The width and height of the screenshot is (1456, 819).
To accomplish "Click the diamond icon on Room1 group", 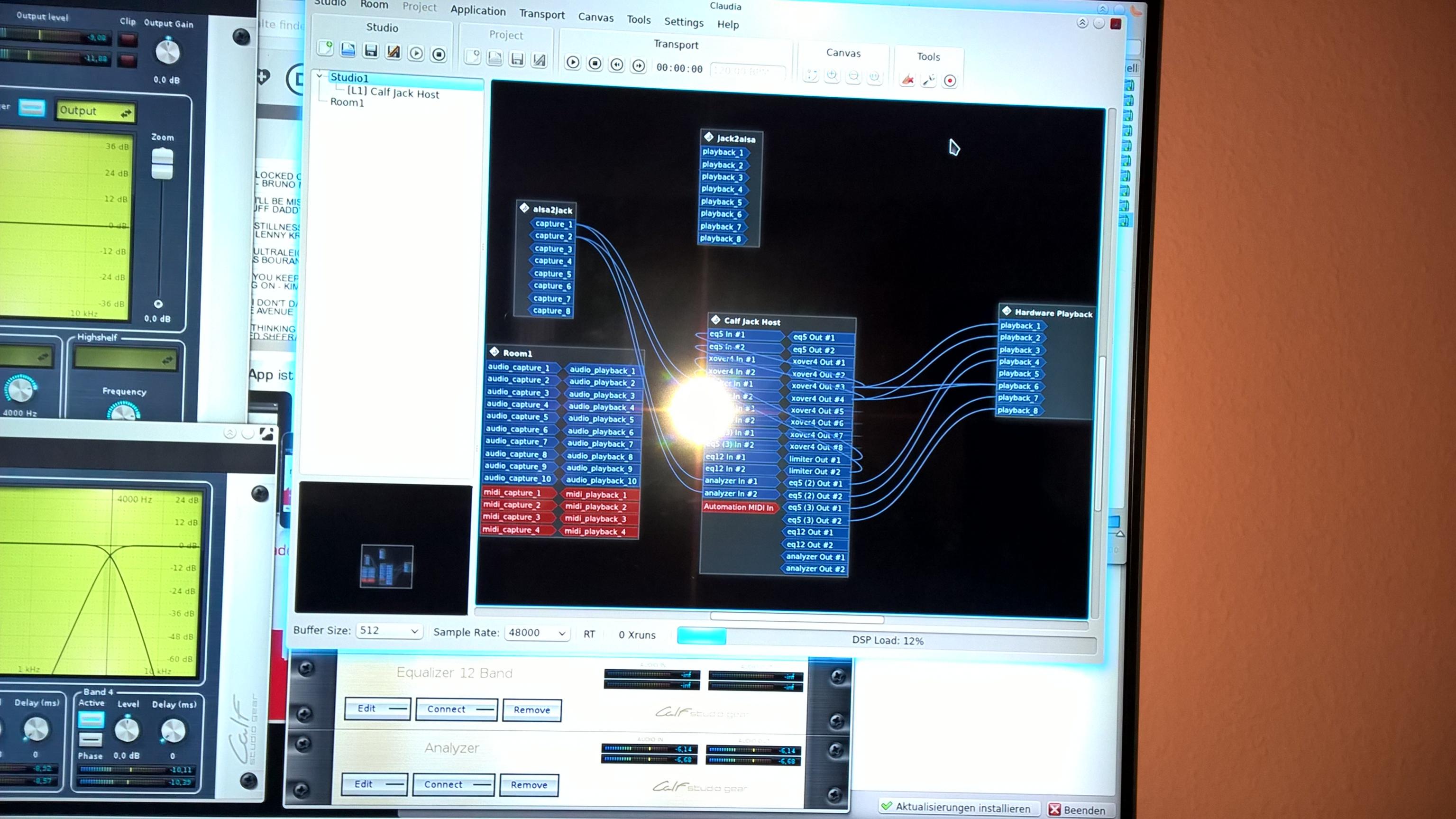I will pyautogui.click(x=494, y=351).
